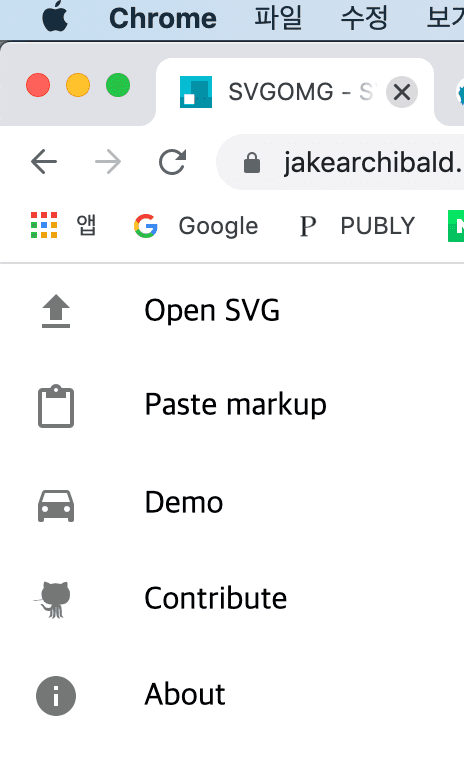Click the PUBLY bookmark P icon
The height and width of the screenshot is (782, 464).
(x=308, y=226)
